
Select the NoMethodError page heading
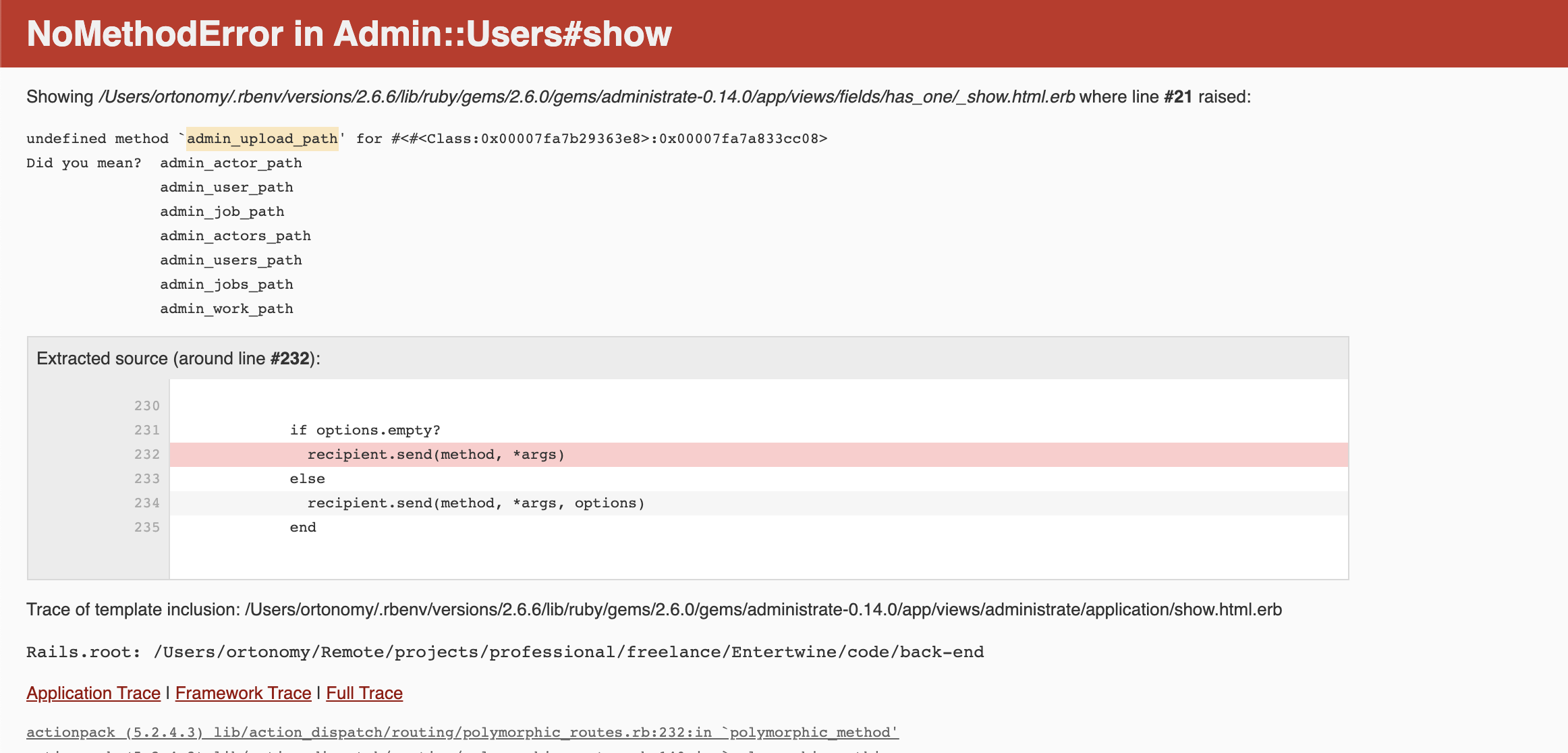click(x=348, y=33)
